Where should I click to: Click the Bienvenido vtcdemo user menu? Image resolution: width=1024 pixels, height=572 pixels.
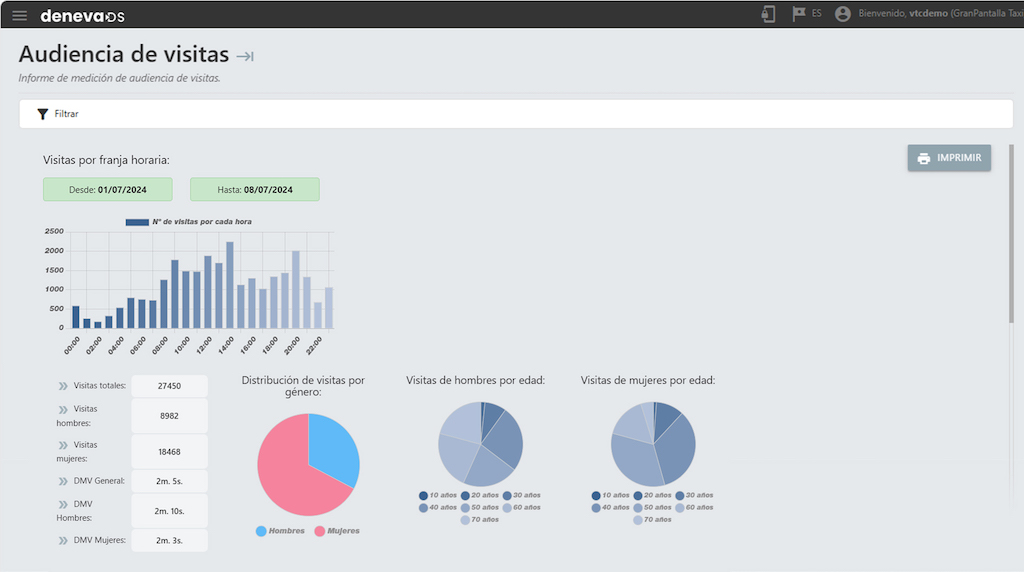click(935, 14)
